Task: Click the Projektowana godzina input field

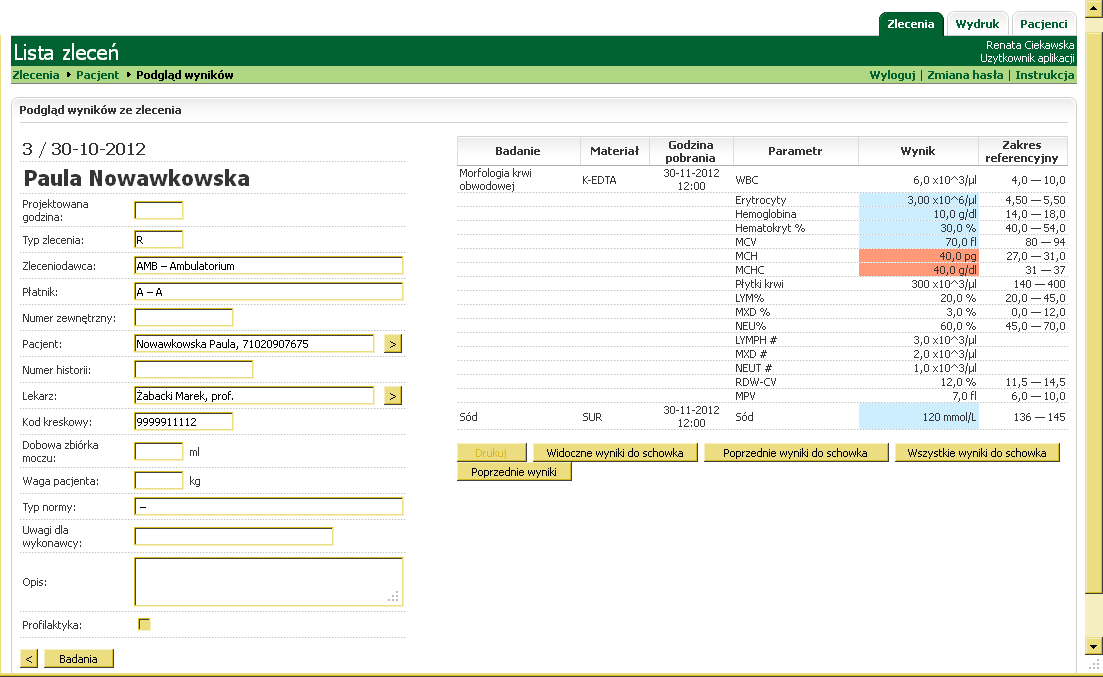Action: (x=159, y=210)
